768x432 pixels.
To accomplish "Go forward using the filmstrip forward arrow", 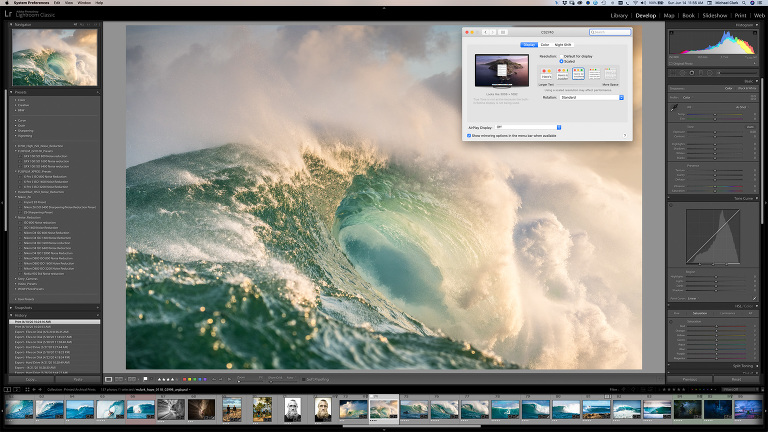I will click(x=40, y=390).
